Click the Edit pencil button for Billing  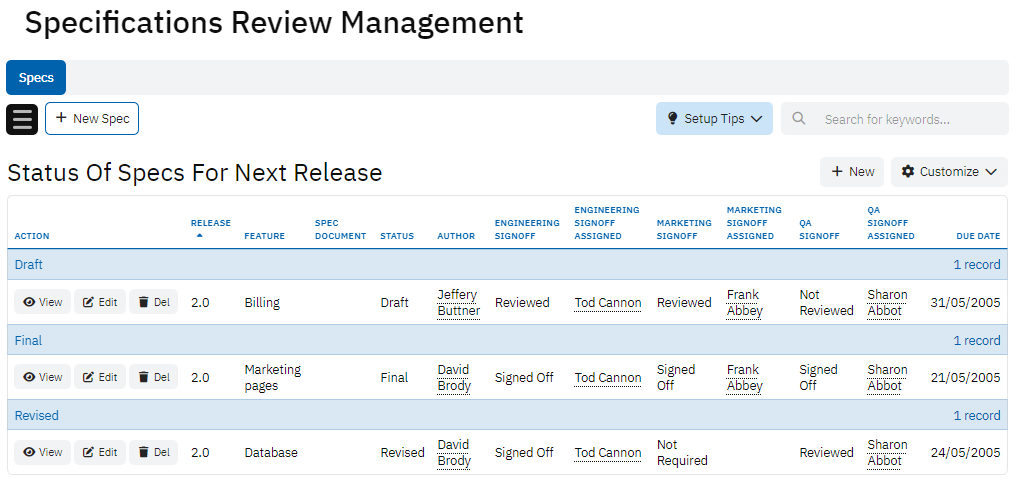100,302
